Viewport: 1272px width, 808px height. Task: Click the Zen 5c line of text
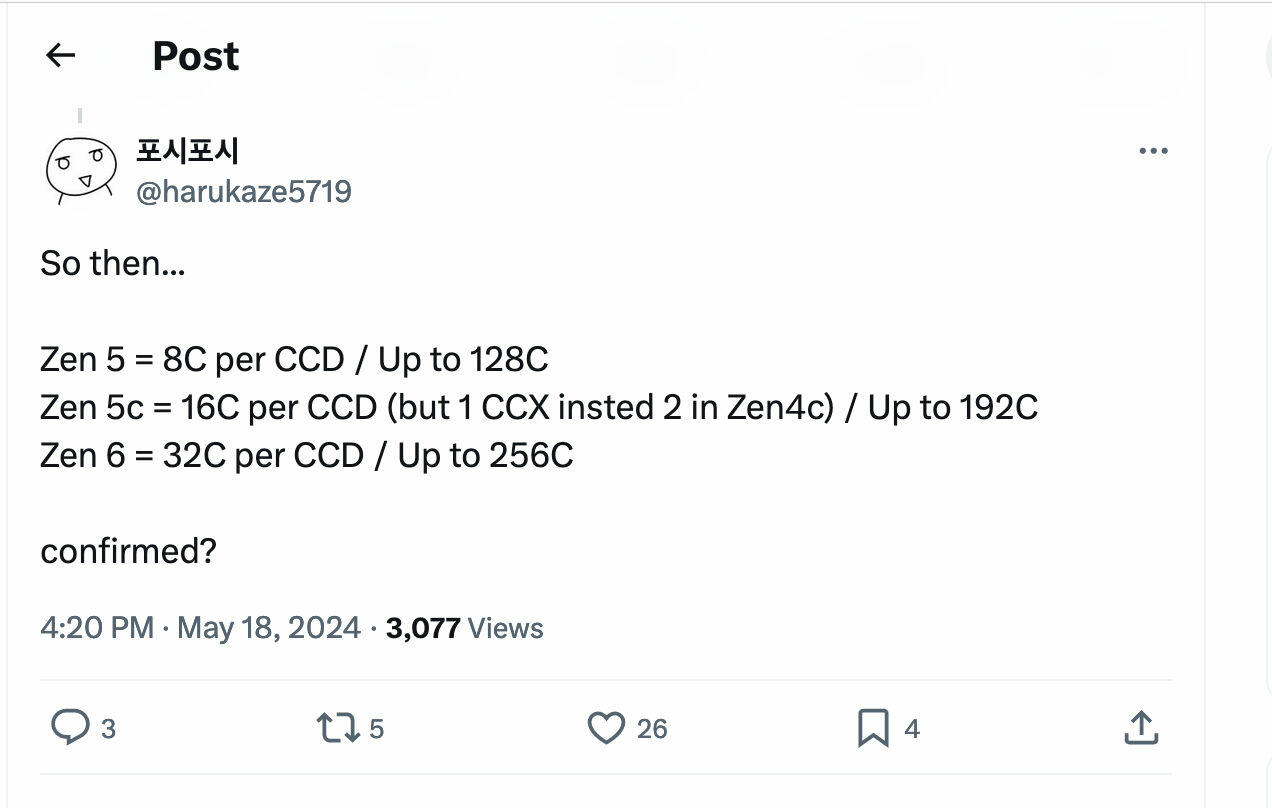tap(539, 407)
